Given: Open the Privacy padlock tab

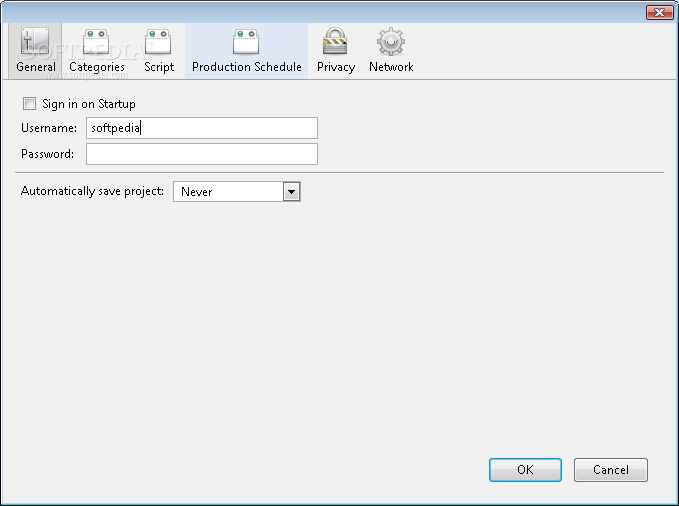Looking at the screenshot, I should click(x=336, y=51).
